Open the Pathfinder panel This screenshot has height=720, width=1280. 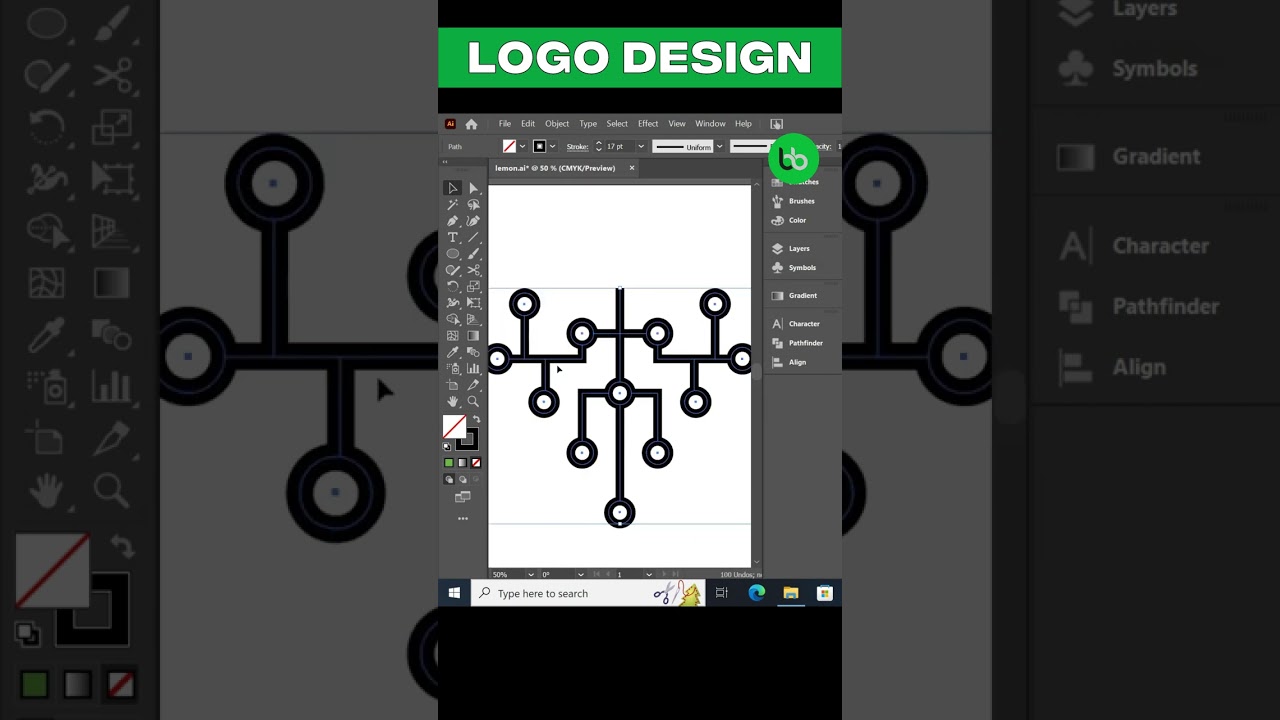pos(797,343)
